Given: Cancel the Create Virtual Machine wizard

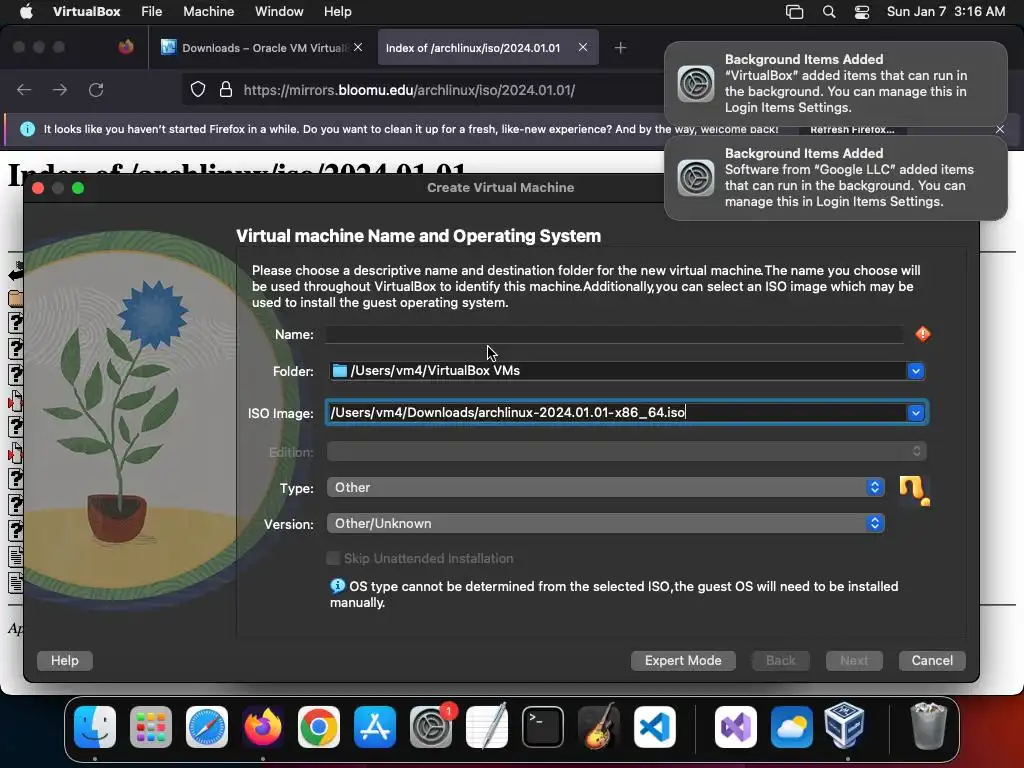Looking at the screenshot, I should click(932, 660).
